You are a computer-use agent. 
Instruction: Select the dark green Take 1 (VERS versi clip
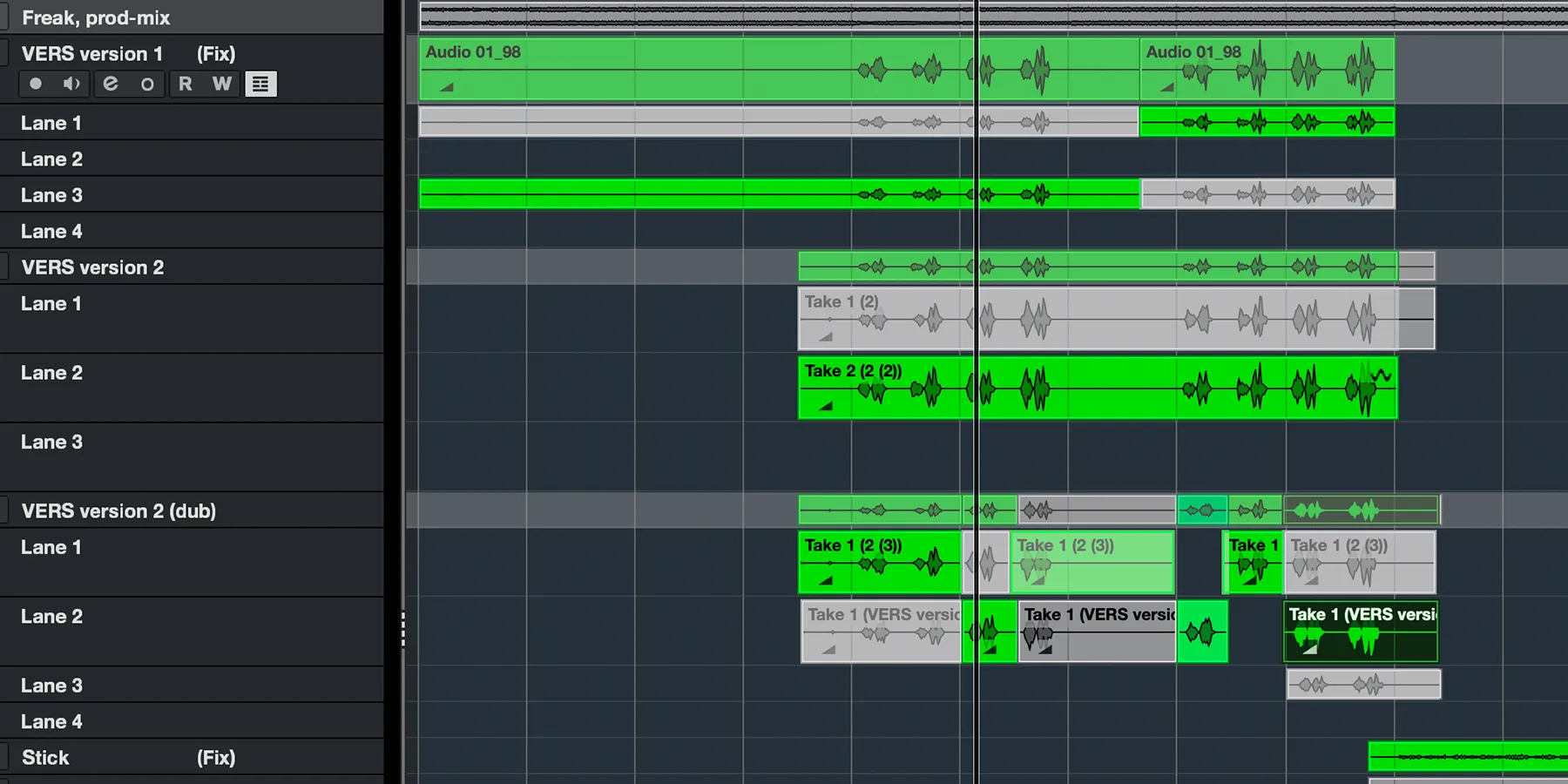pos(1361,632)
